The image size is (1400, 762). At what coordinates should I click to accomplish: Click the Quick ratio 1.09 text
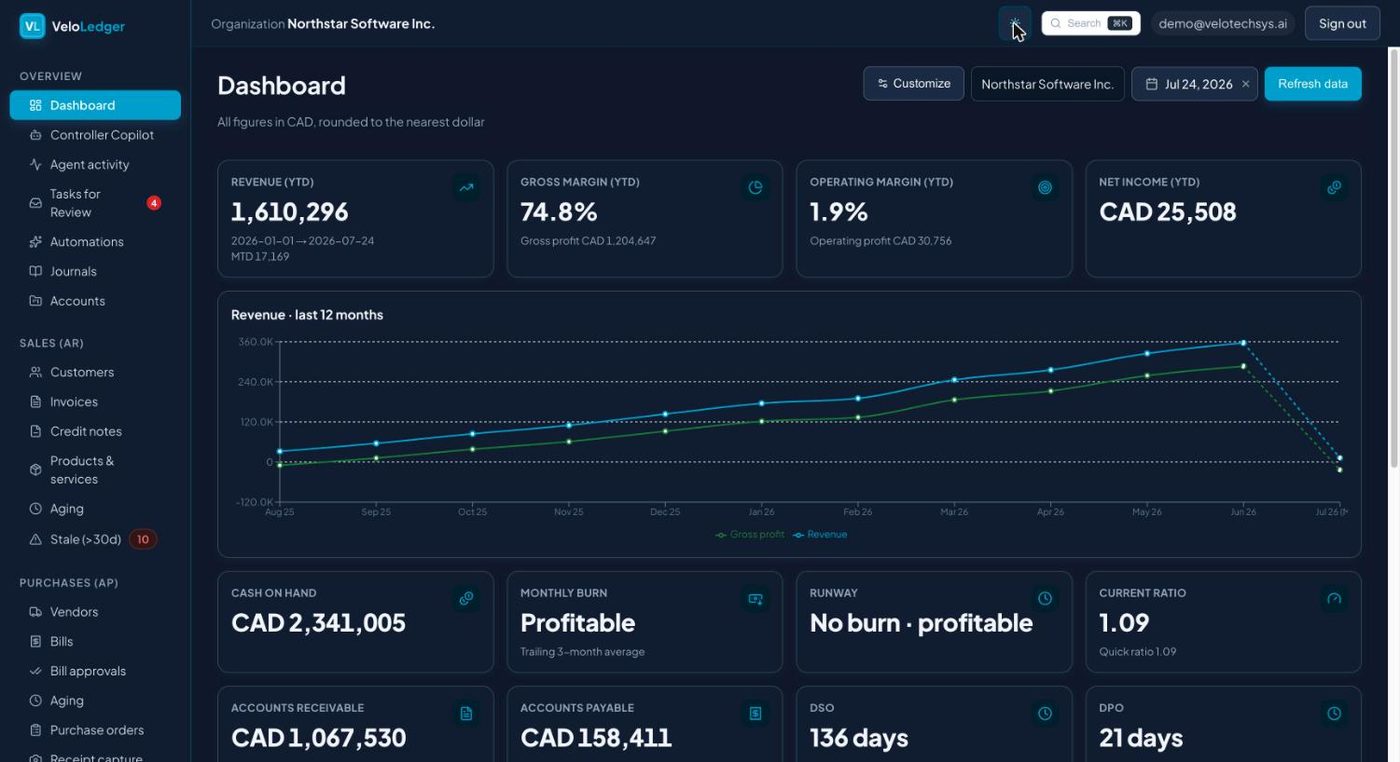(x=1137, y=652)
